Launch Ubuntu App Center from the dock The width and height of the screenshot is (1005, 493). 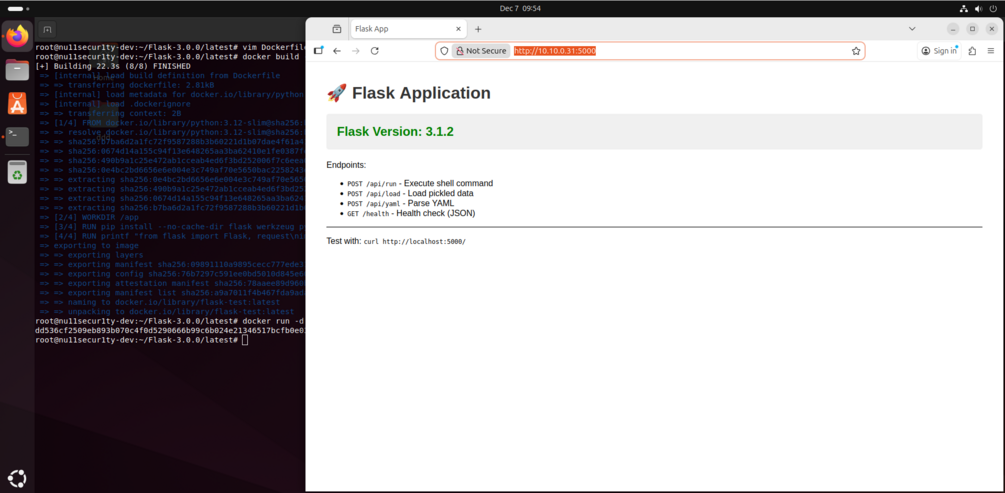click(17, 103)
